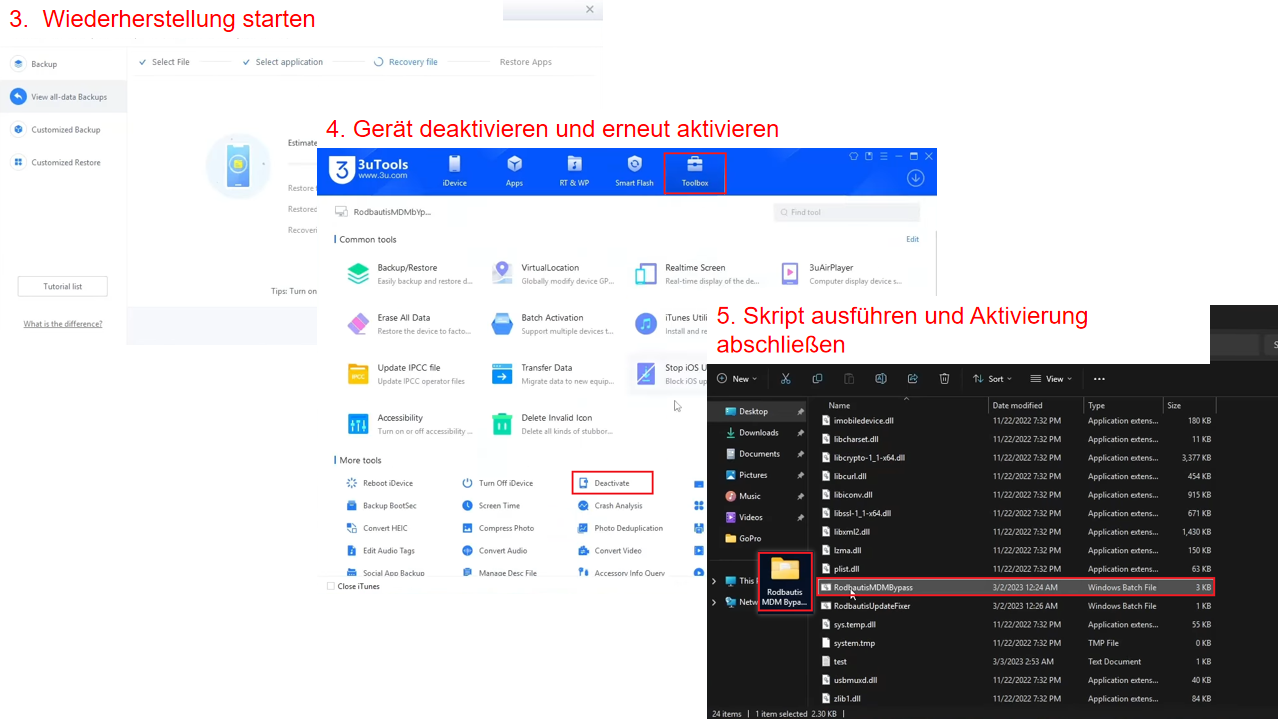1278x719 pixels.
Task: Click the Tutorial list button
Action: click(62, 286)
